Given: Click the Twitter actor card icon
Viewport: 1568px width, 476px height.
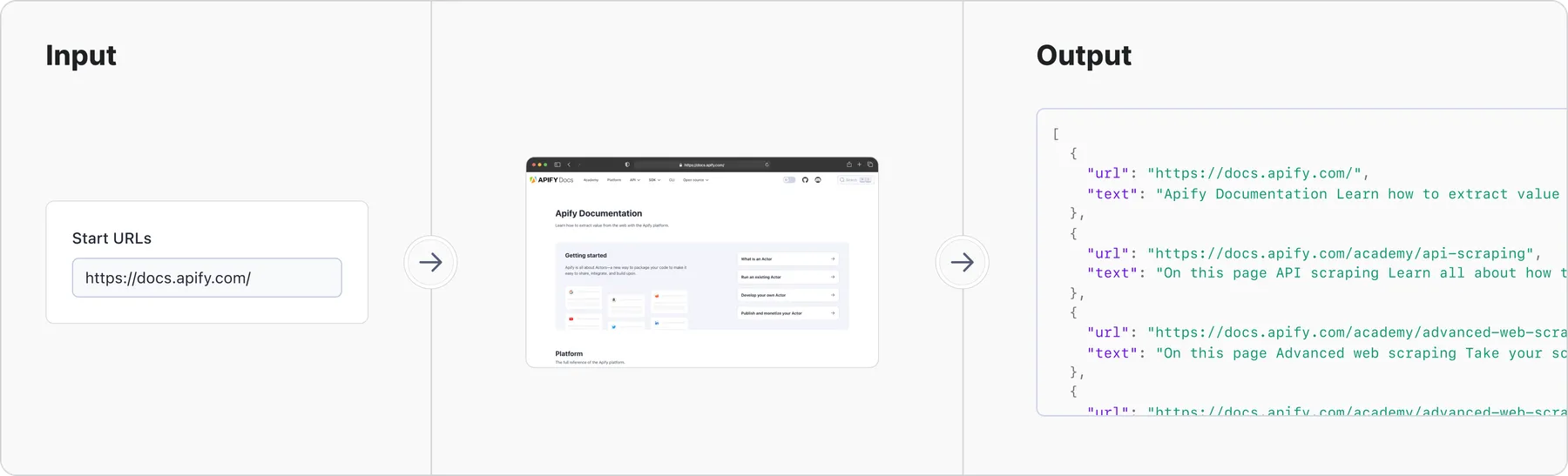Looking at the screenshot, I should (x=613, y=327).
